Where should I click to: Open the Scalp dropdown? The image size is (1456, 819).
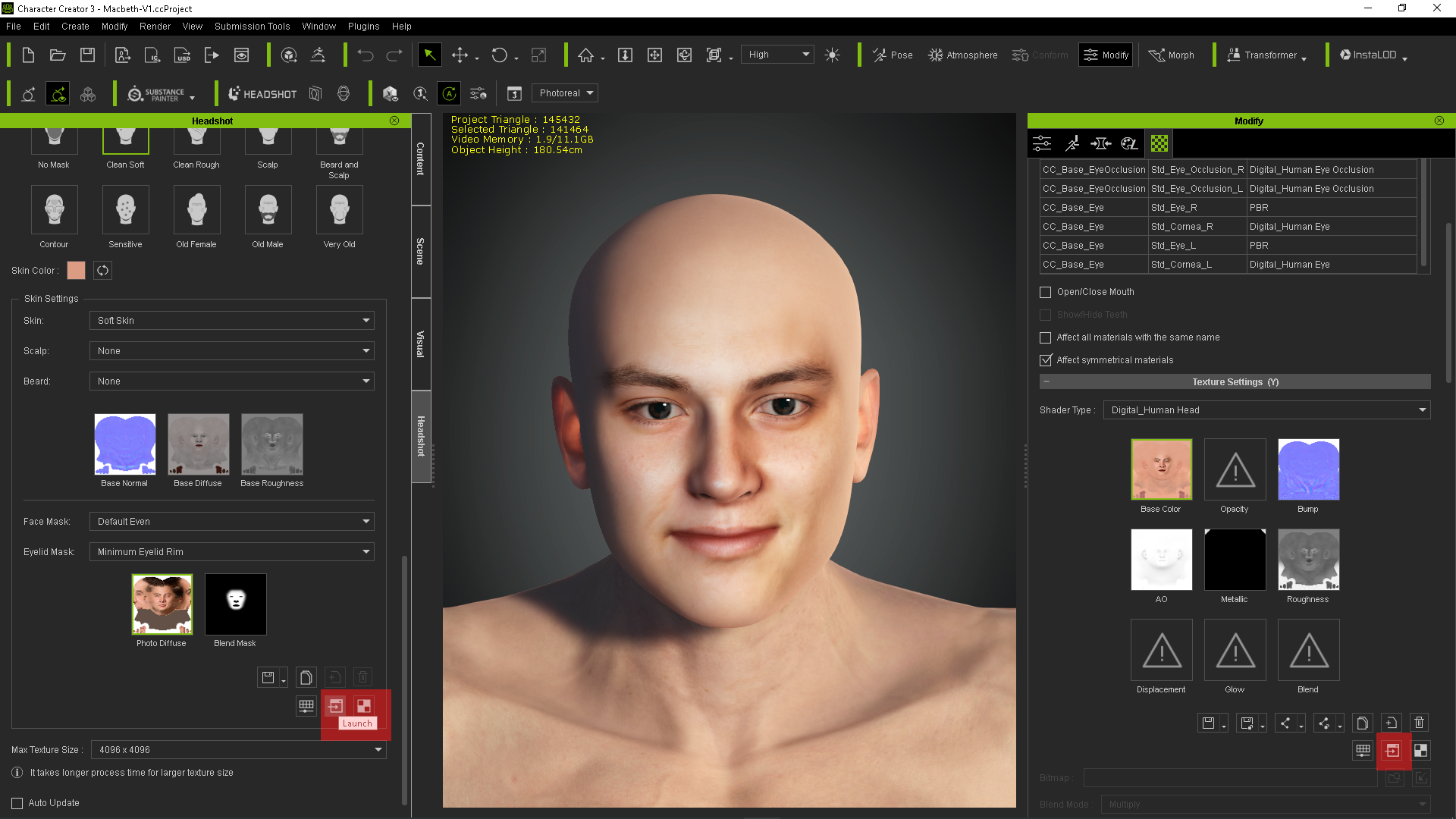[231, 350]
